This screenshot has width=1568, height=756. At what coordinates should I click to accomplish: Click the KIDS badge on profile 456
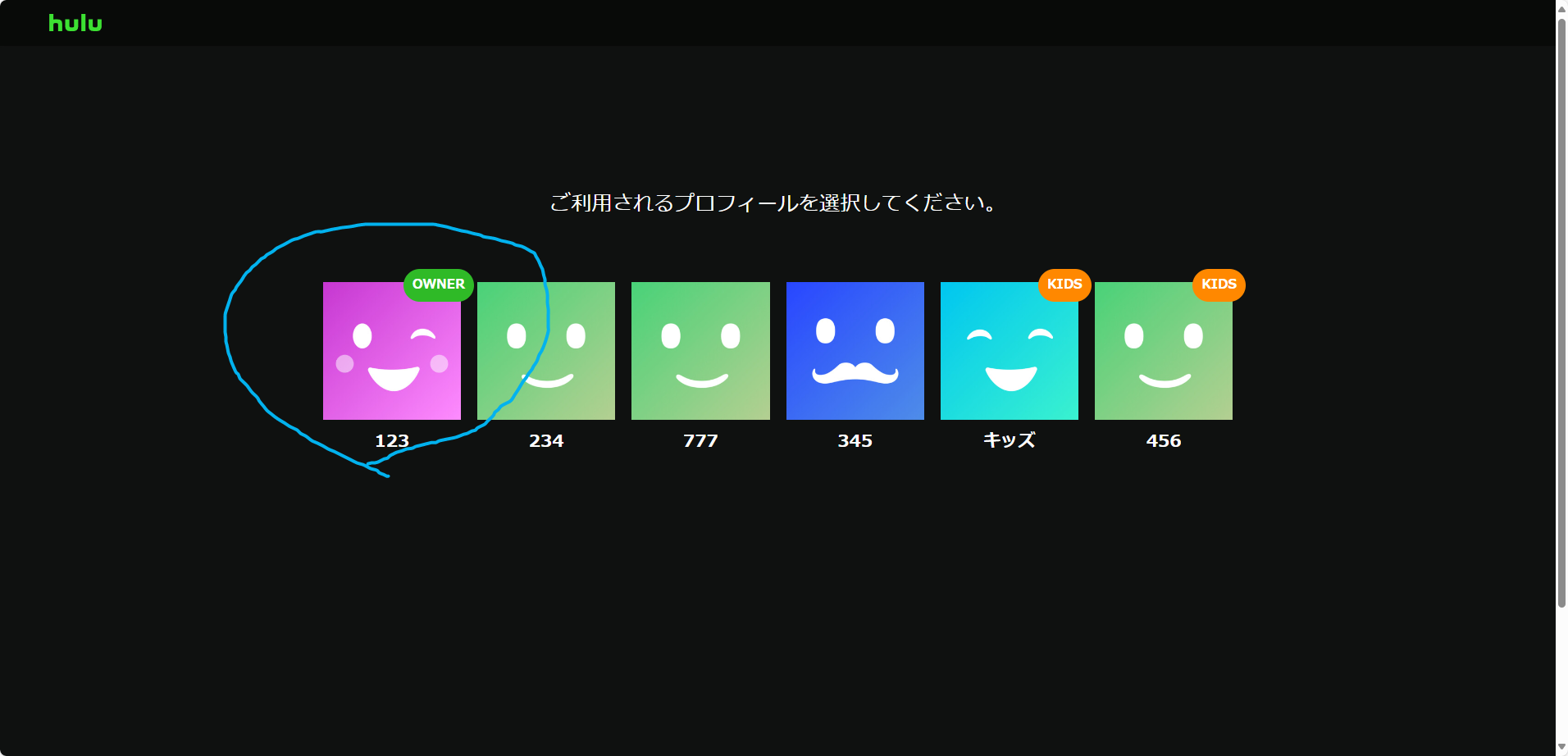pyautogui.click(x=1219, y=285)
